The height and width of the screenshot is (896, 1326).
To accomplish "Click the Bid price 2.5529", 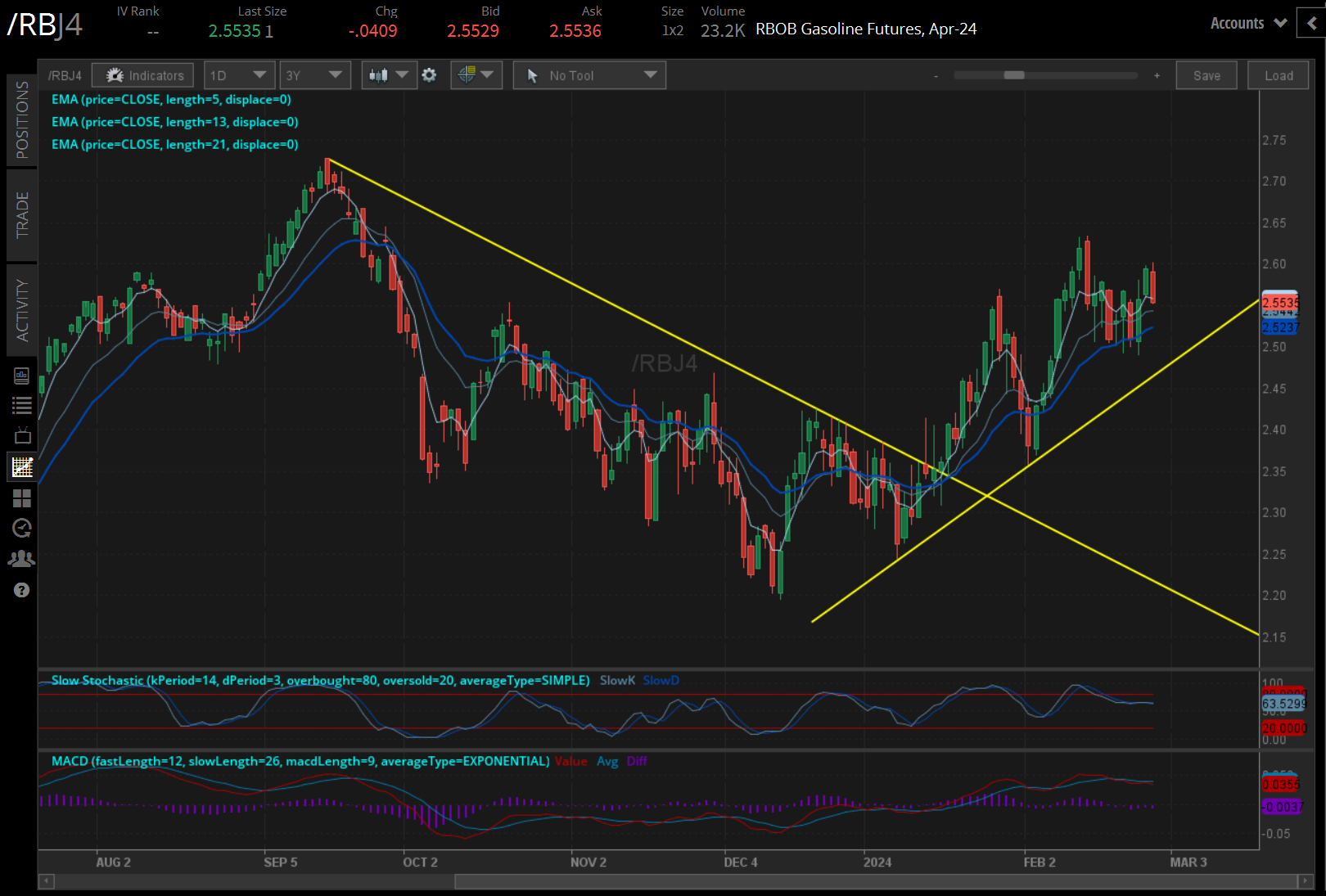I will point(473,31).
